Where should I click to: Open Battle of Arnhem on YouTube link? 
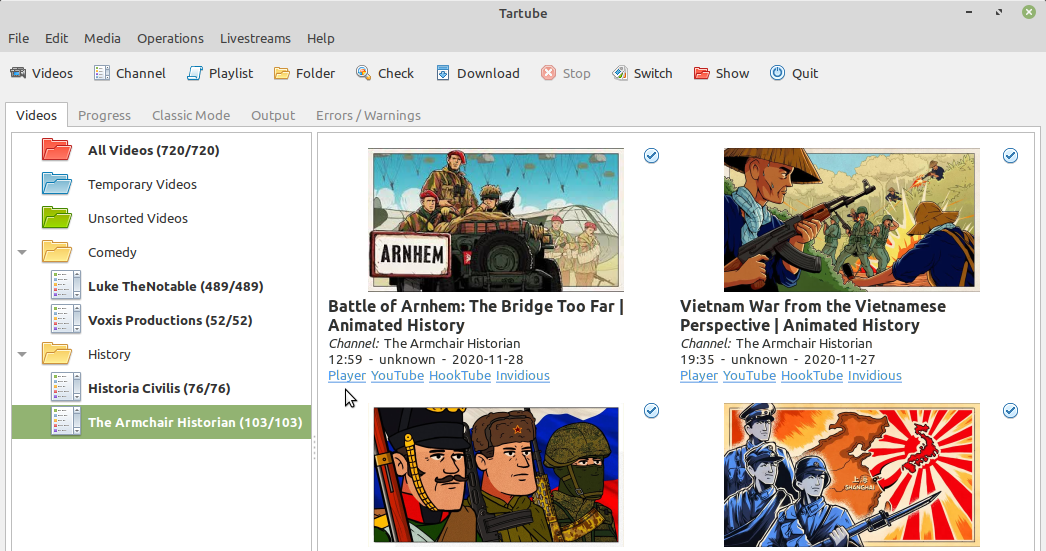(398, 375)
